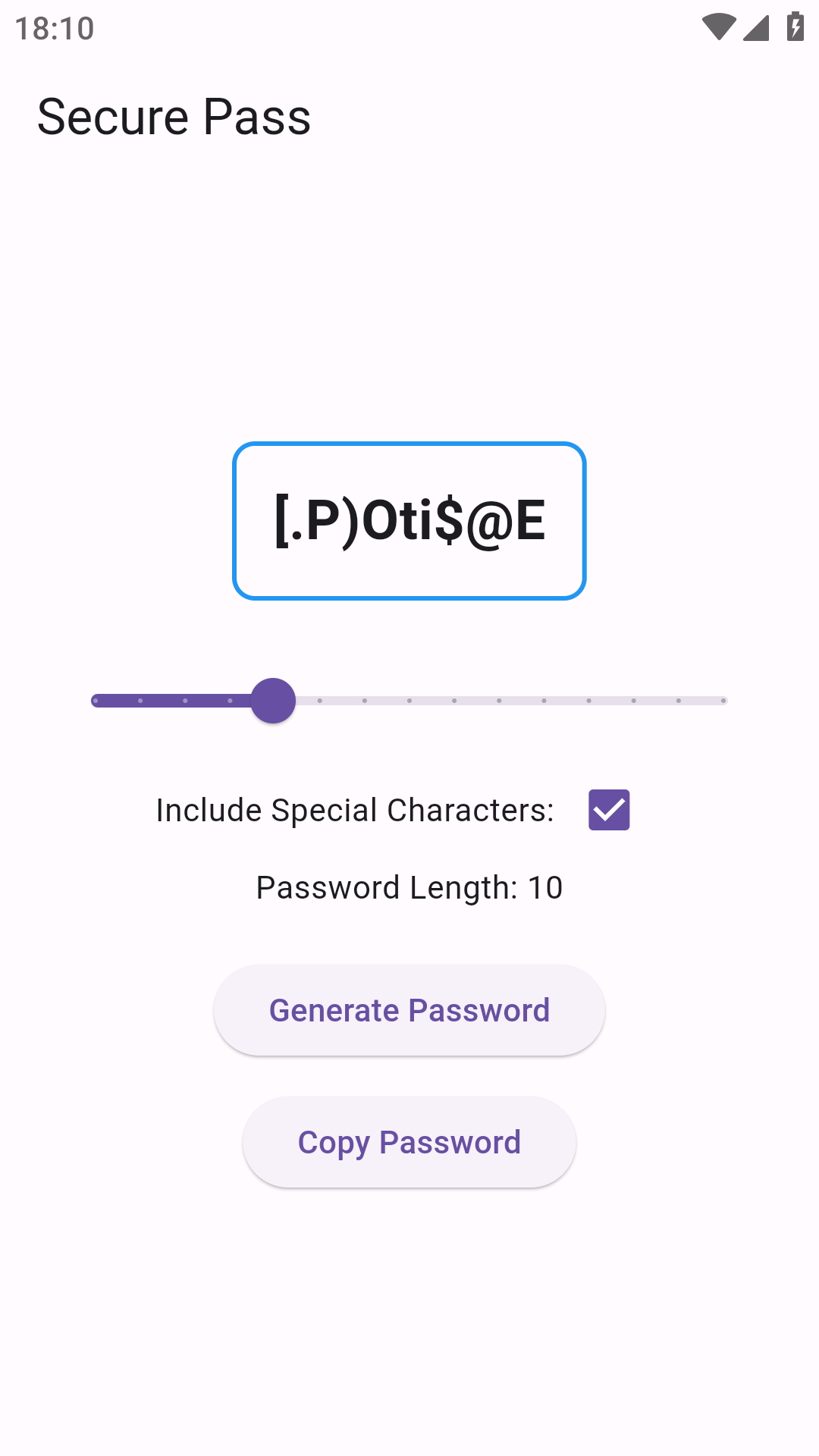Tap the Include Special Characters label

355,810
